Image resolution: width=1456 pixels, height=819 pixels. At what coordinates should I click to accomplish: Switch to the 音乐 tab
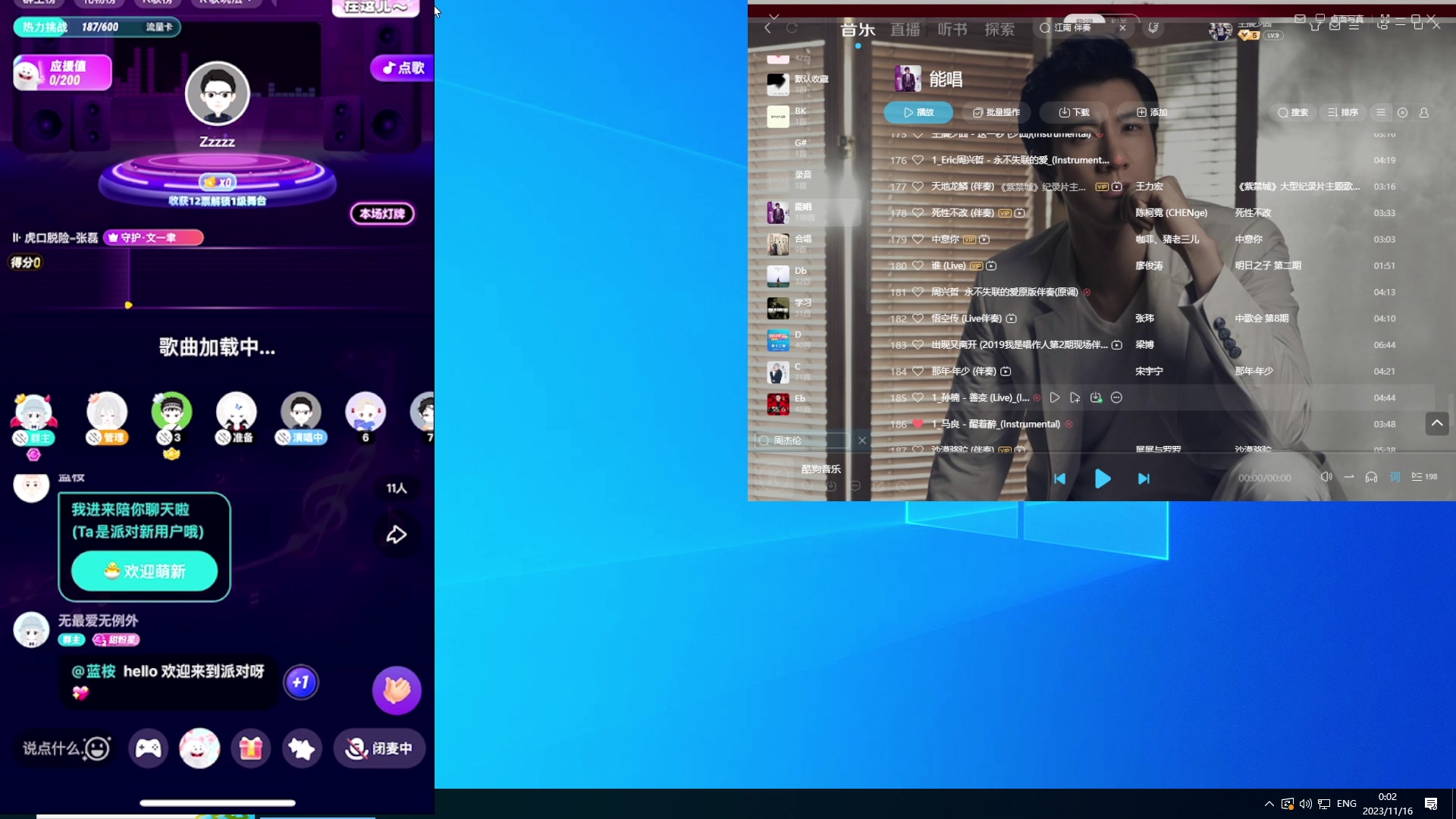point(858,30)
